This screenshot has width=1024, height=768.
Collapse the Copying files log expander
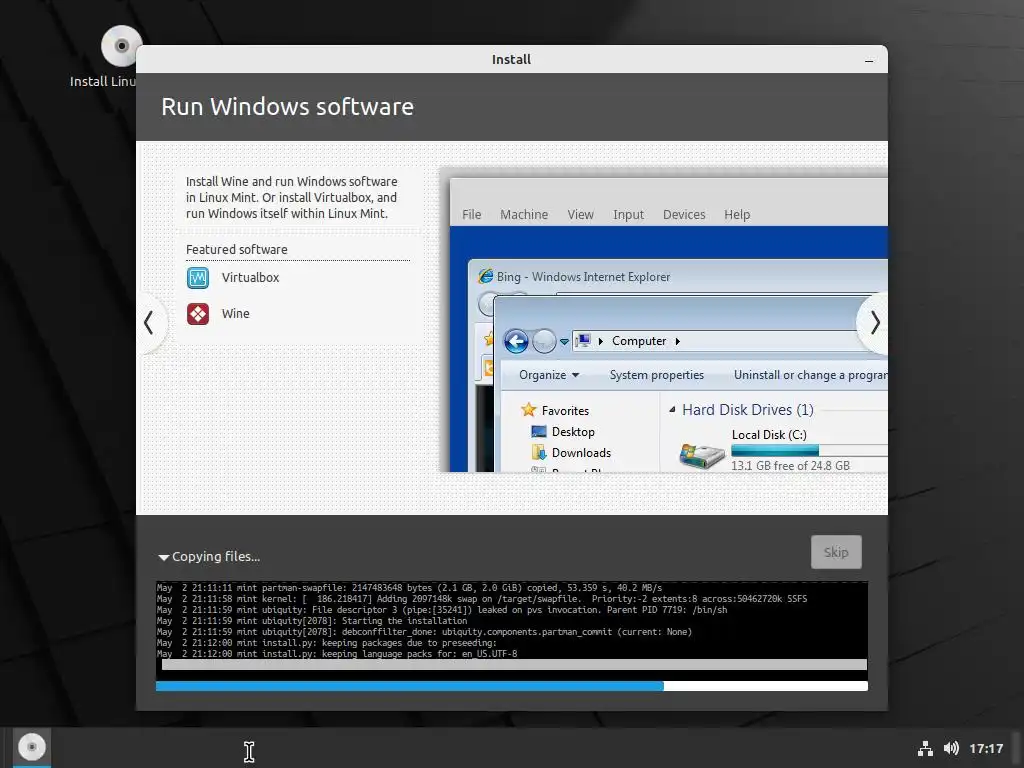pos(163,557)
